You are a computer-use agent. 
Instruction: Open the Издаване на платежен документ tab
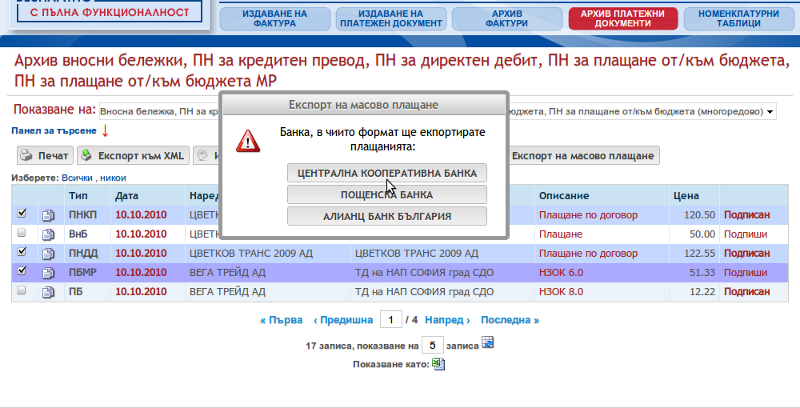(391, 19)
